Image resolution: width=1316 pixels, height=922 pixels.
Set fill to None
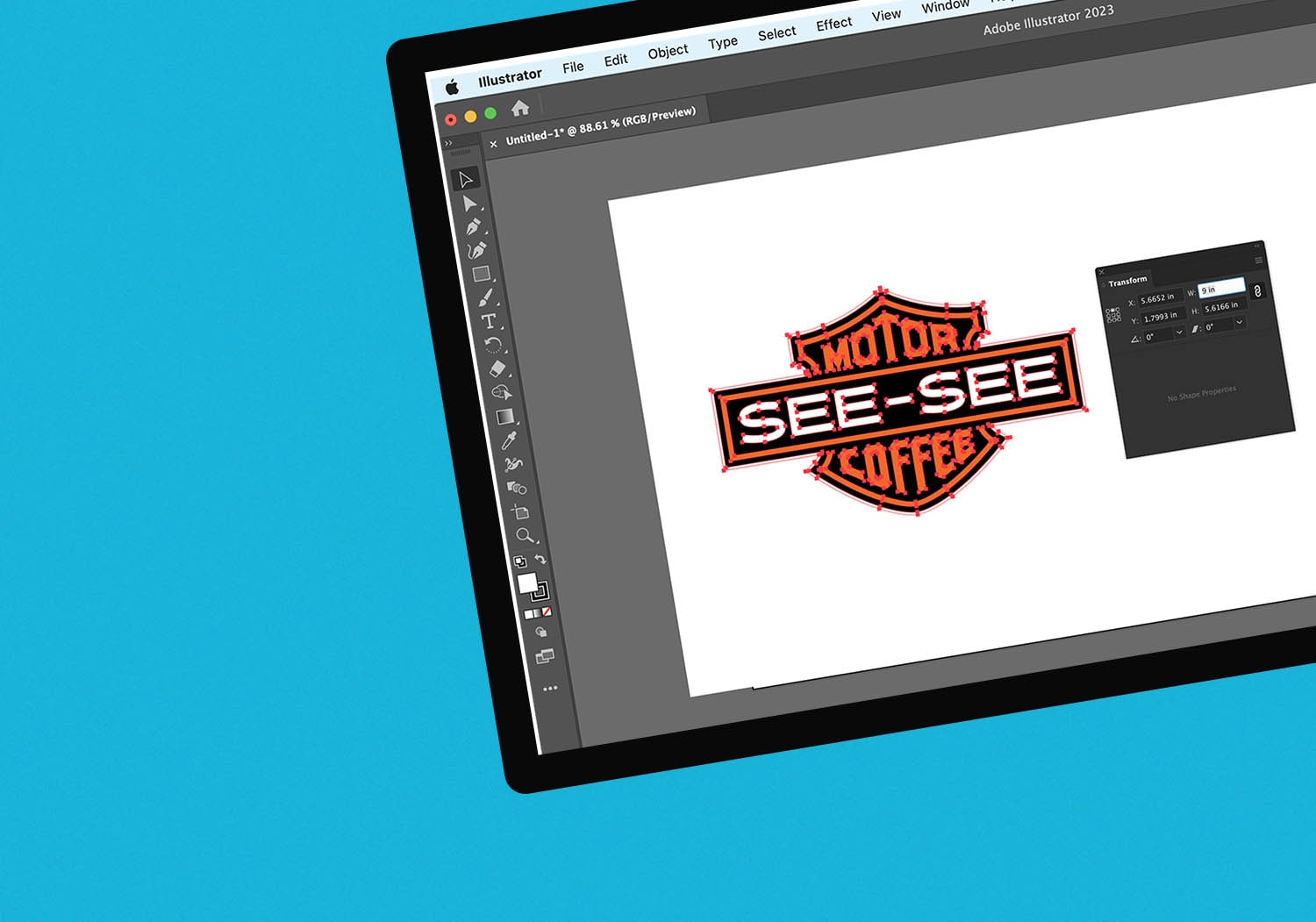[x=547, y=611]
